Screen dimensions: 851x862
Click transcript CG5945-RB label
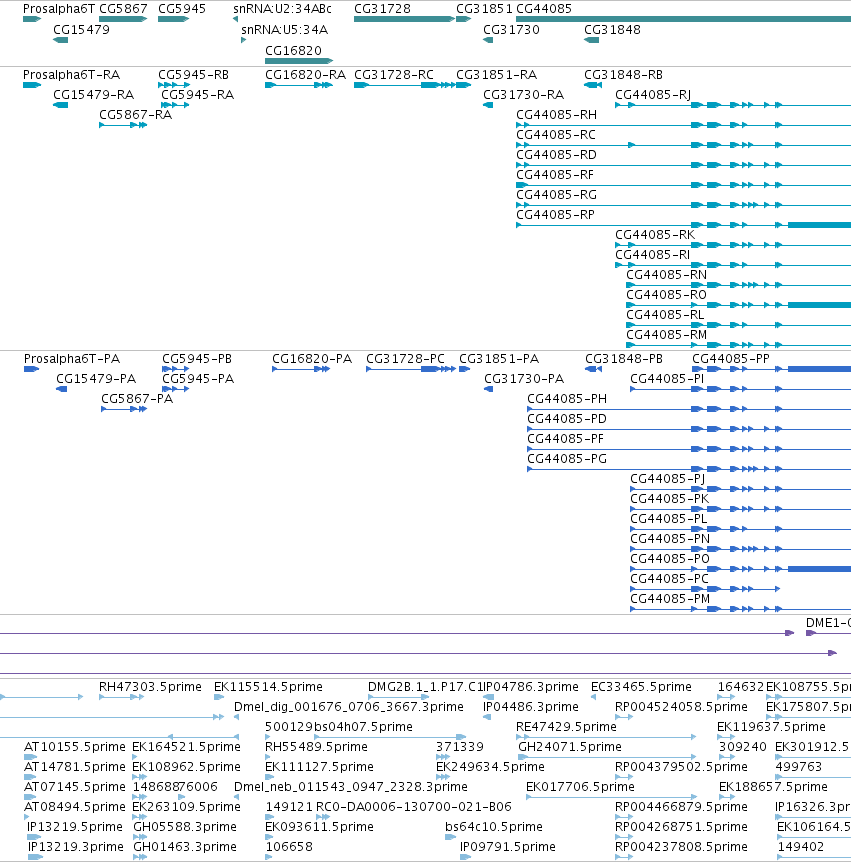point(194,75)
